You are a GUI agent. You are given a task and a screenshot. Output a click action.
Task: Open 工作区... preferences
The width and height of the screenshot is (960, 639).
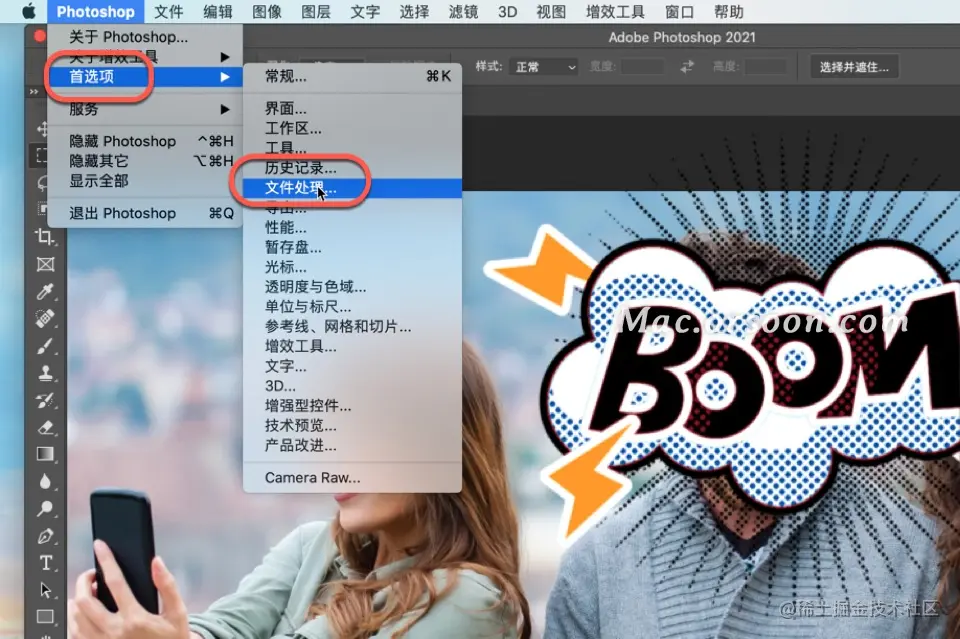point(352,129)
